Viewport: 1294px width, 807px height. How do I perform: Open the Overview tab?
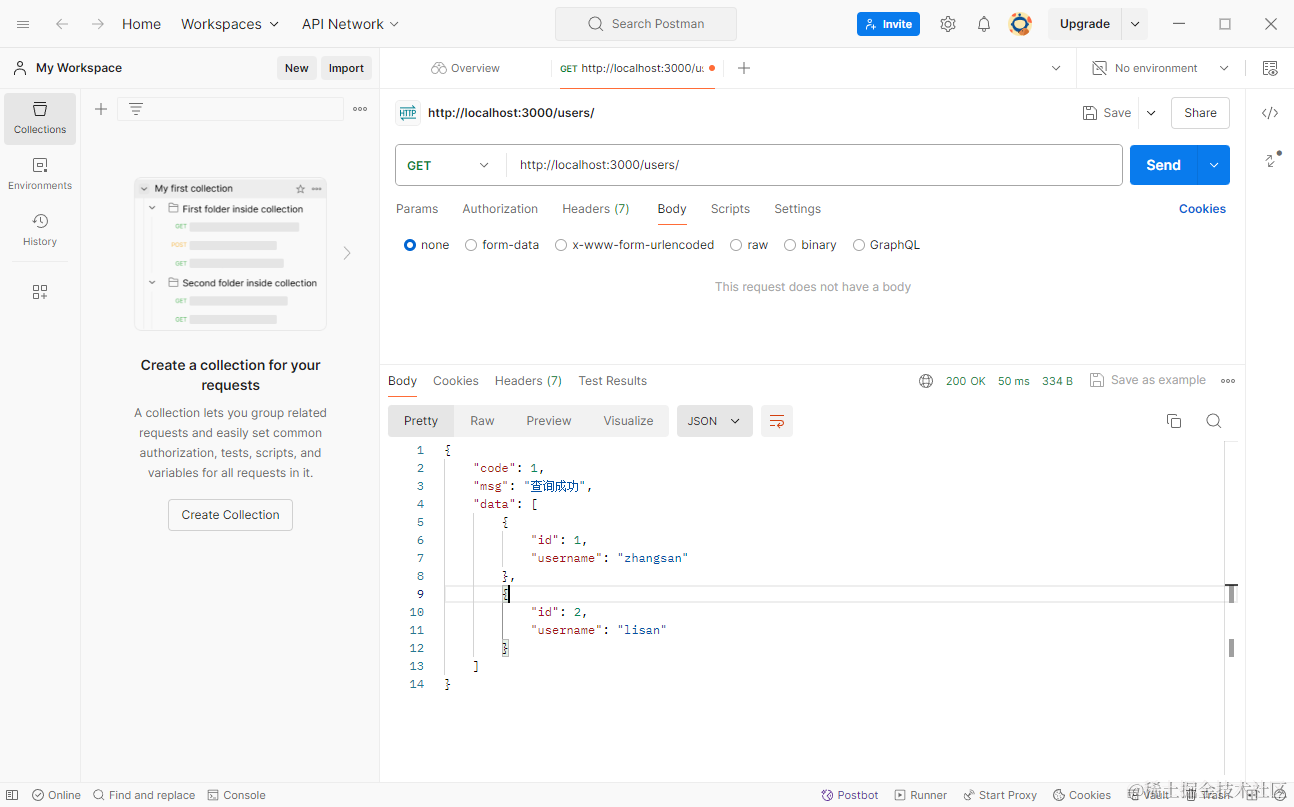465,68
